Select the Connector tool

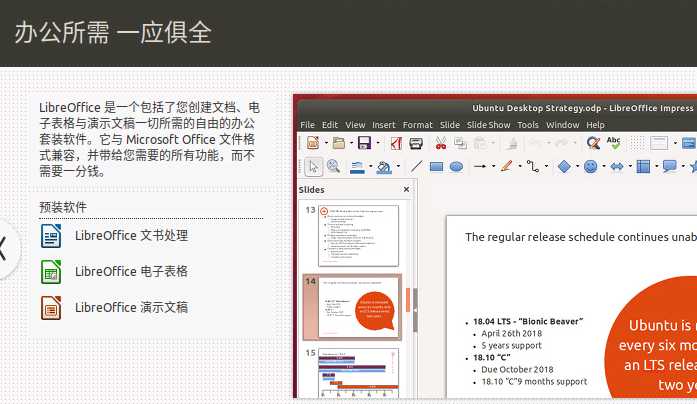click(533, 167)
